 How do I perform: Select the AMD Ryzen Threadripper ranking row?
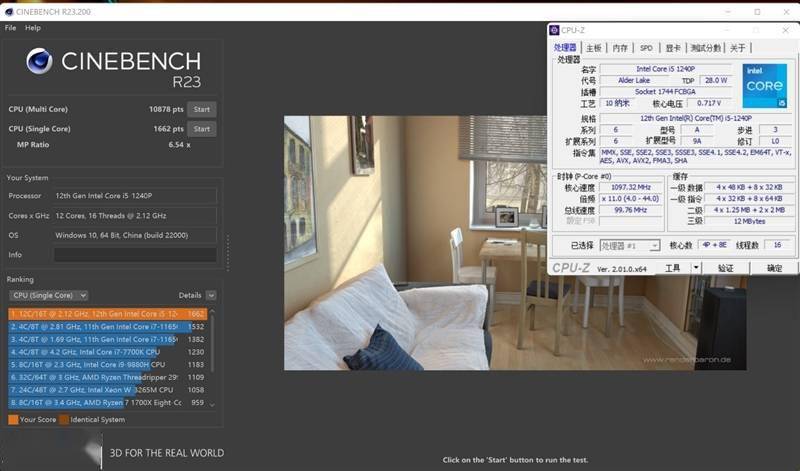click(107, 377)
